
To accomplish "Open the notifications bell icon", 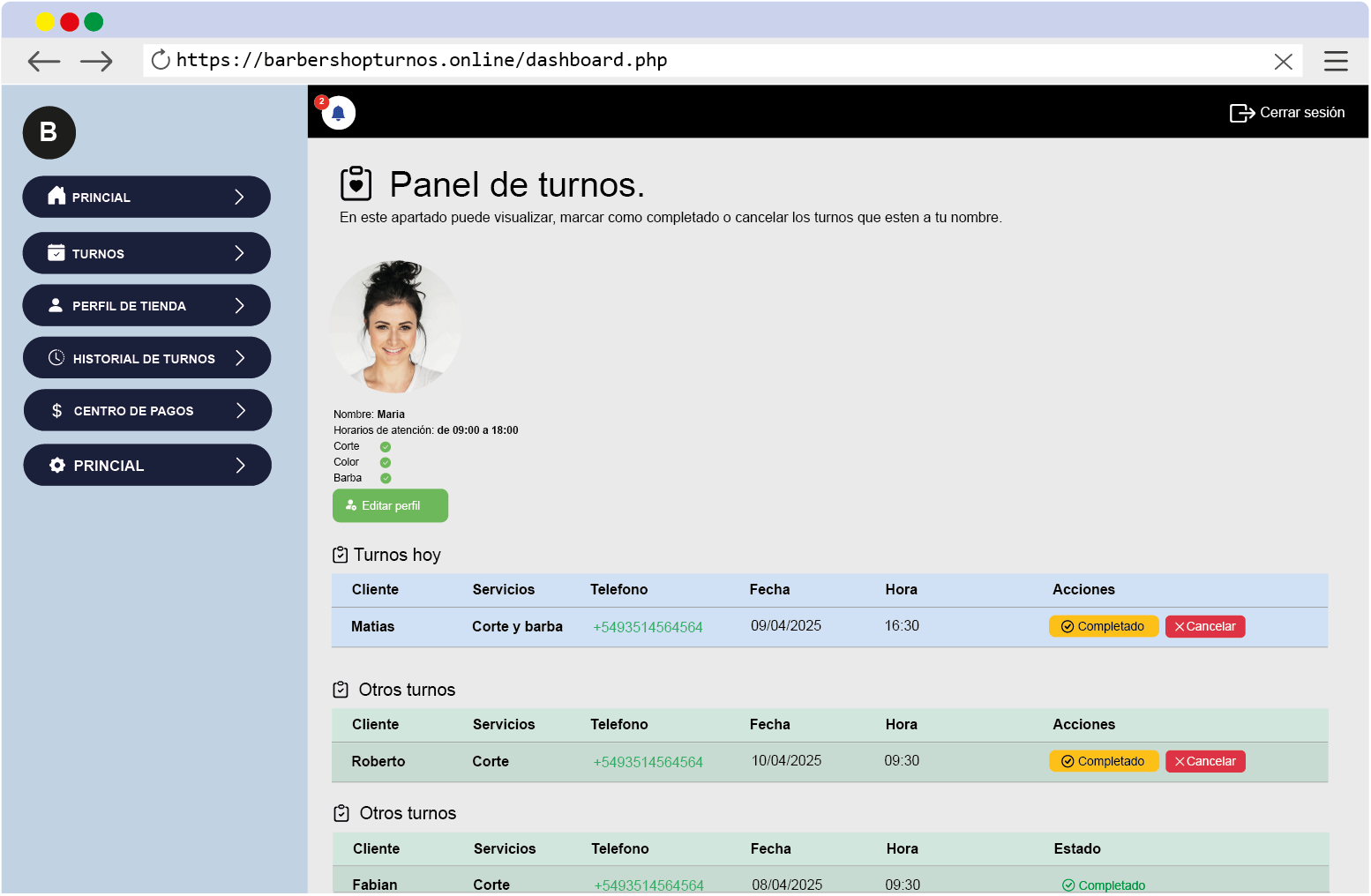I will [338, 113].
